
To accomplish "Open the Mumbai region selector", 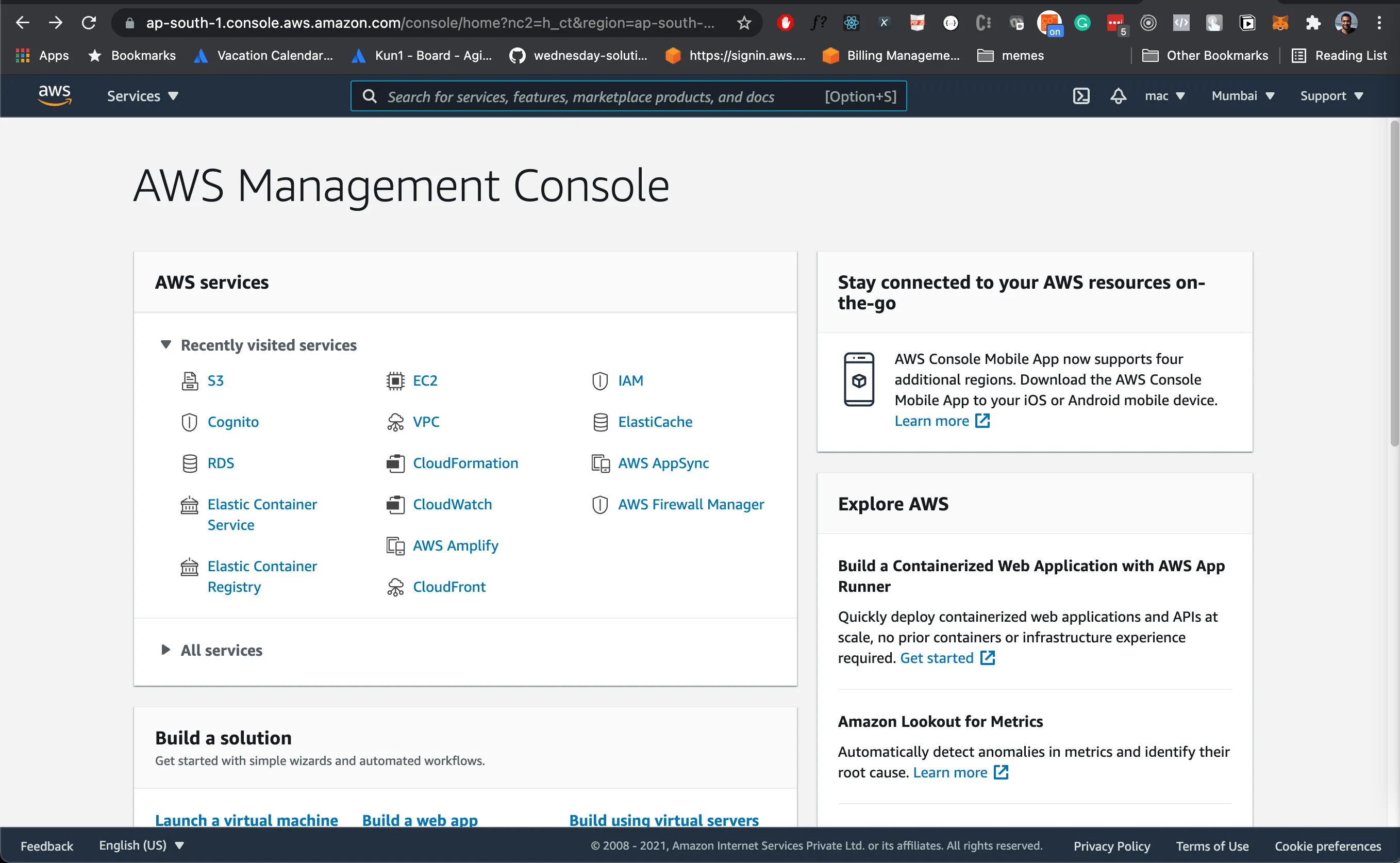I will point(1243,96).
